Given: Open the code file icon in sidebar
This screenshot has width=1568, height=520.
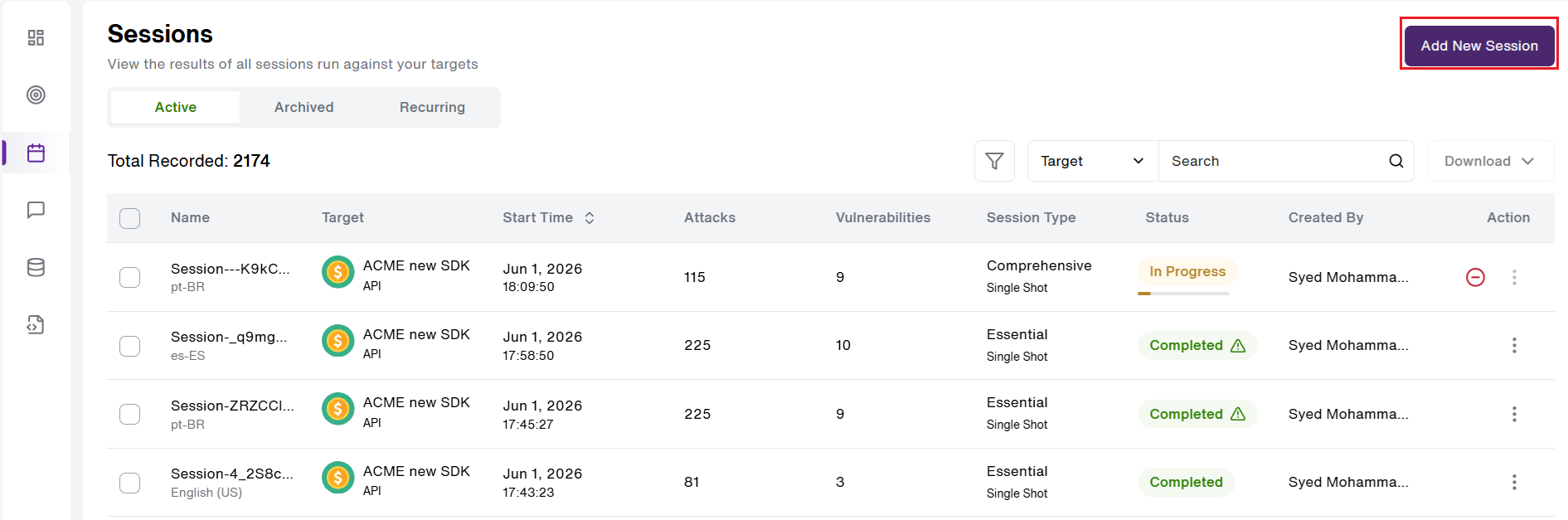Looking at the screenshot, I should pyautogui.click(x=36, y=324).
